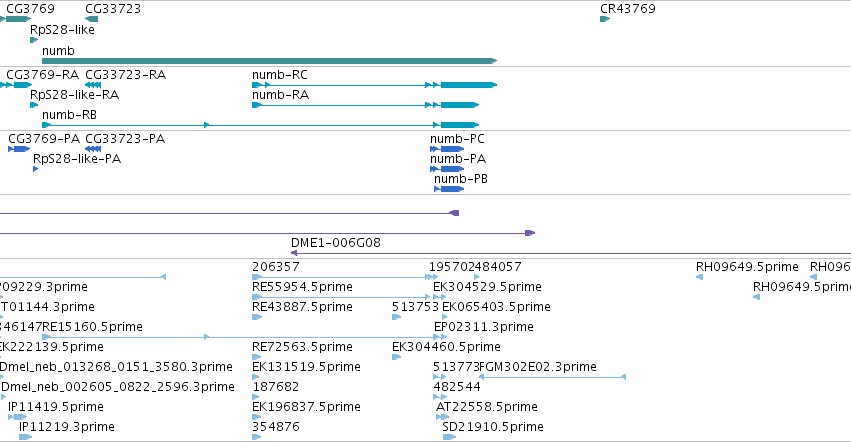Image resolution: width=851 pixels, height=442 pixels.
Task: Click the IP11419.5prime EST label
Action: pyautogui.click(x=55, y=407)
